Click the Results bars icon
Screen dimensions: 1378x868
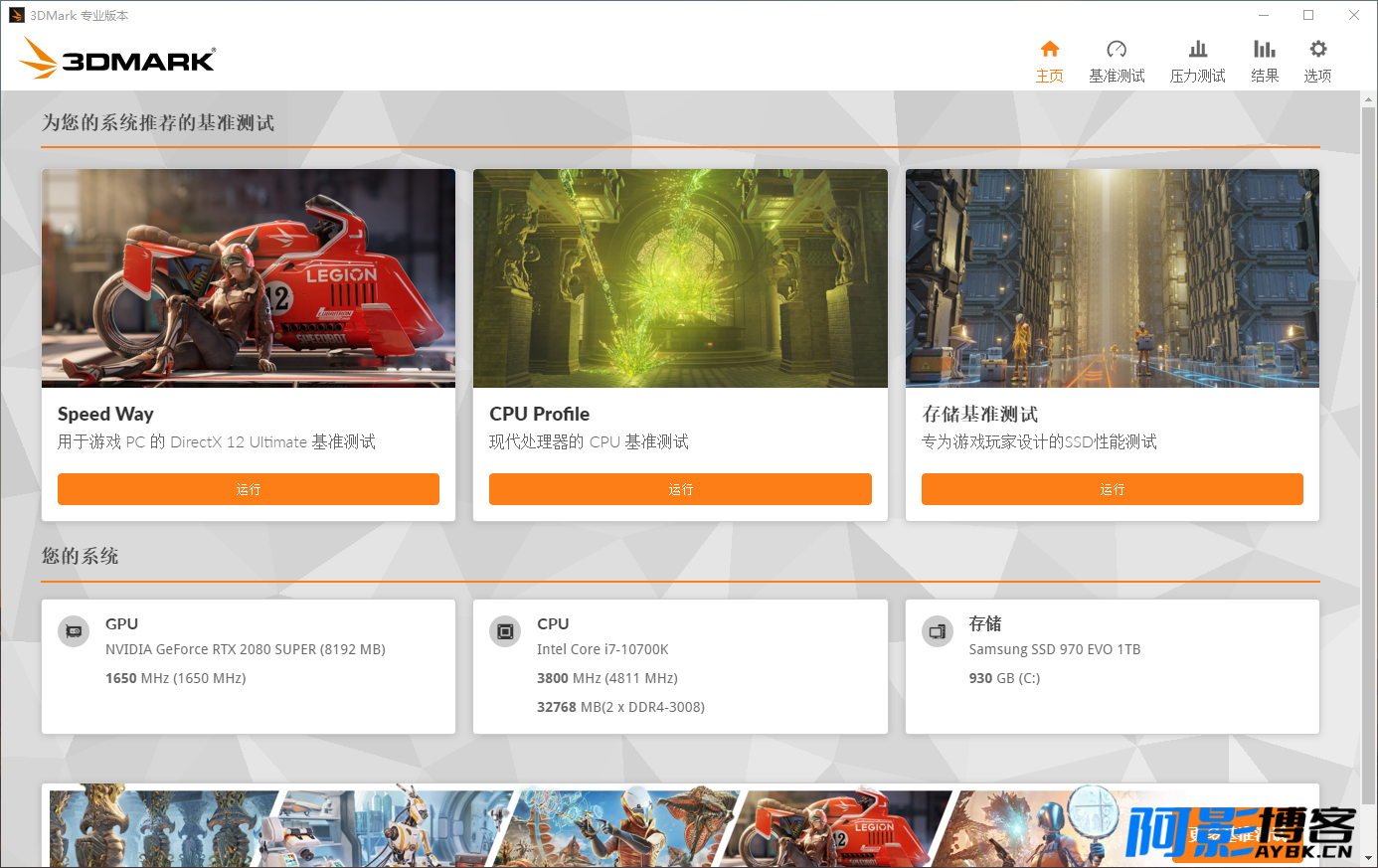pos(1265,49)
